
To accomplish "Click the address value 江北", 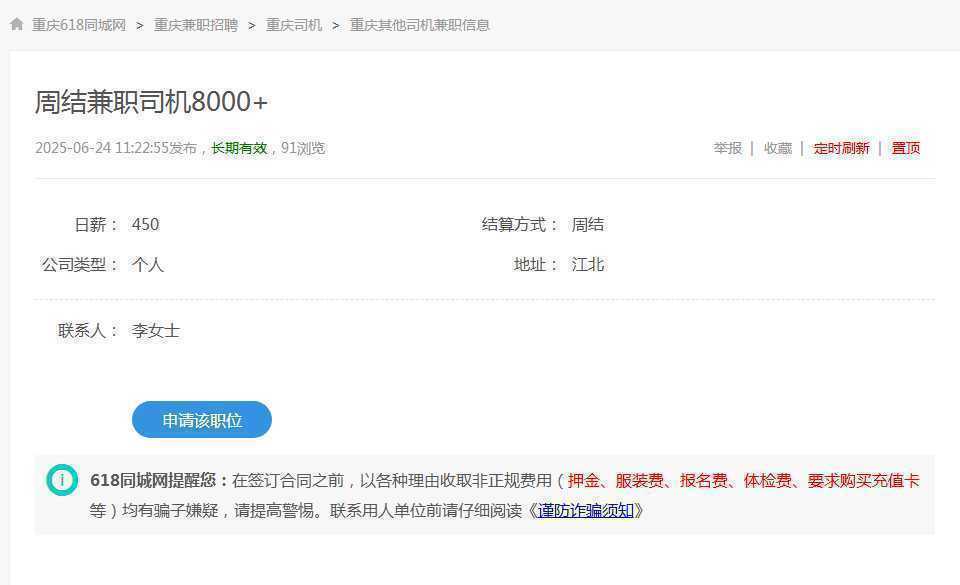I will click(588, 265).
